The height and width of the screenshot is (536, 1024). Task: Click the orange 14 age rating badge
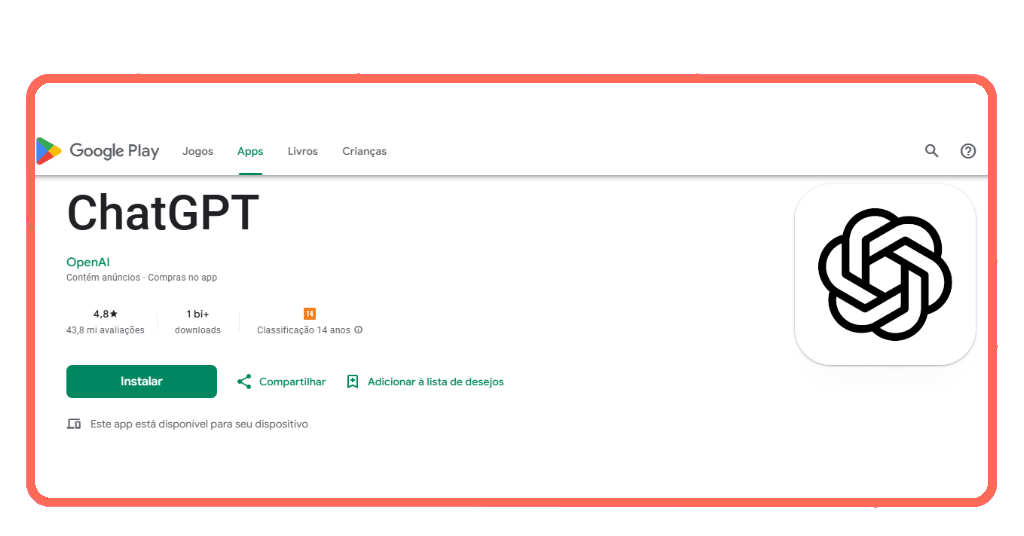click(310, 313)
